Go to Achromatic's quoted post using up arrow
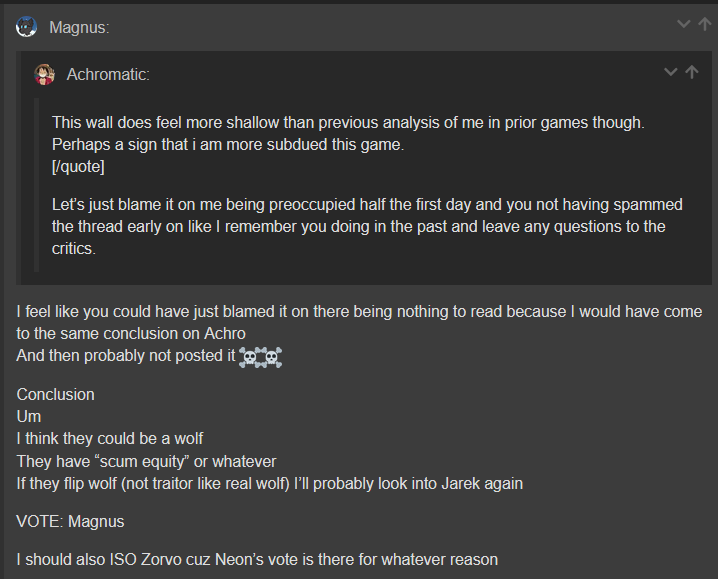 click(691, 71)
